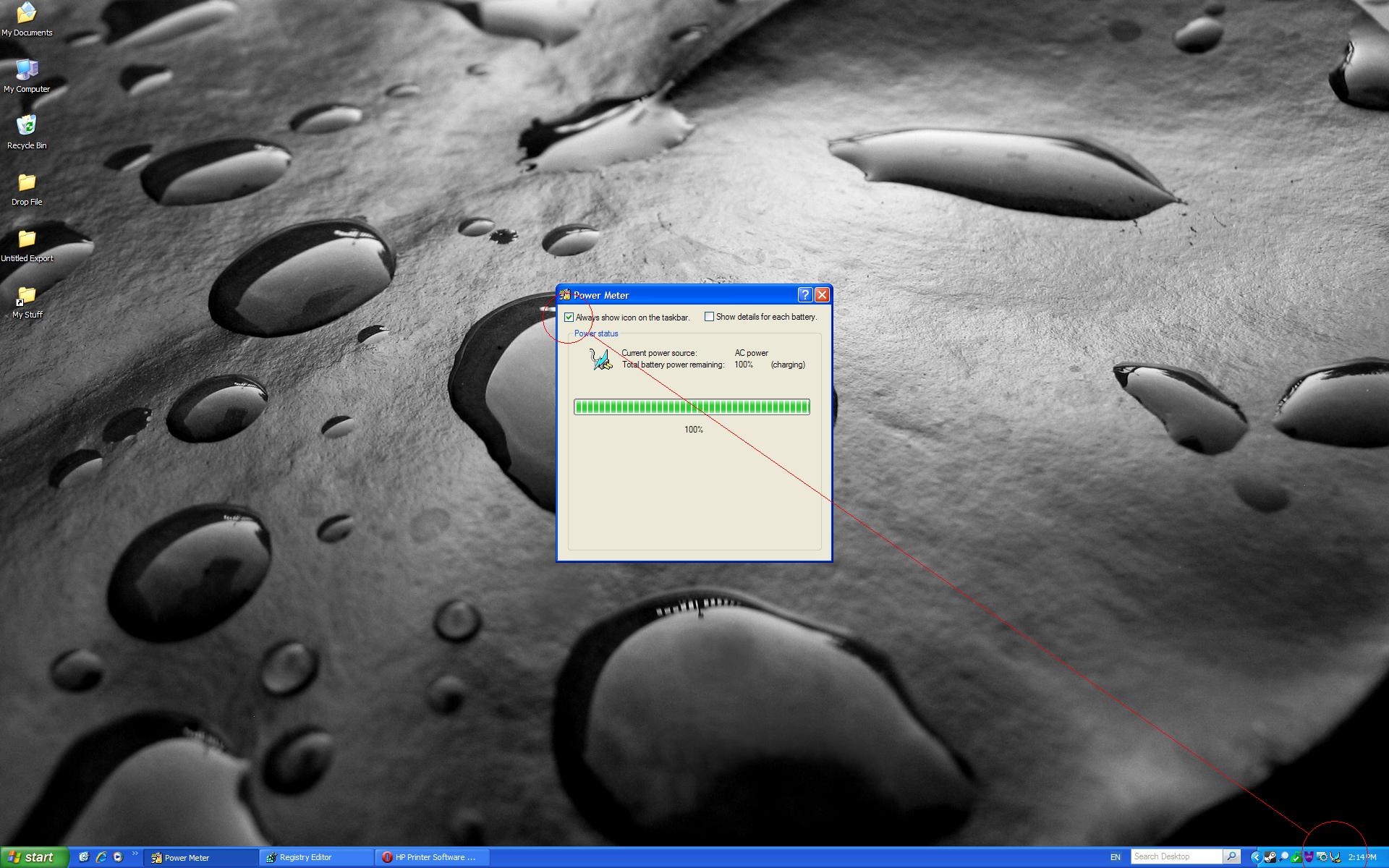This screenshot has height=868, width=1389.
Task: Open the My Stuff shortcut folder
Action: coord(27,302)
